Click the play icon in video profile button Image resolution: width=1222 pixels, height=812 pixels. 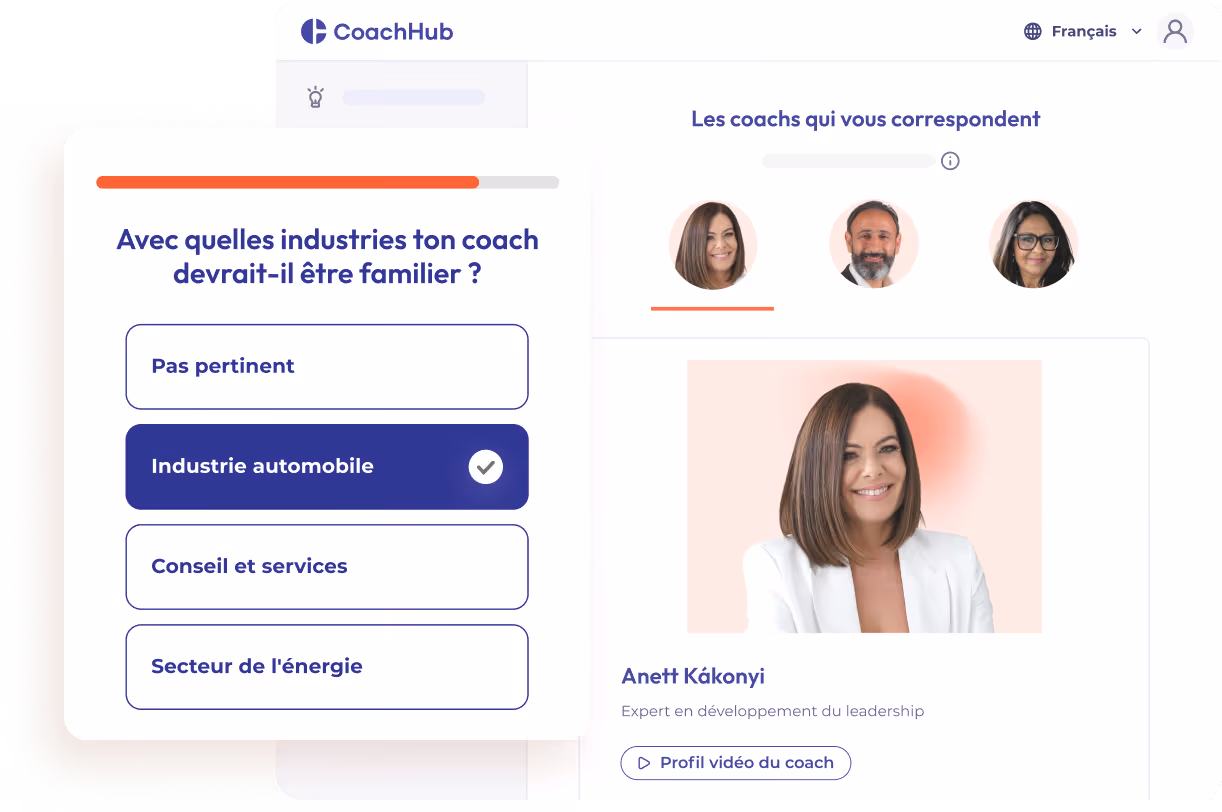(x=644, y=763)
